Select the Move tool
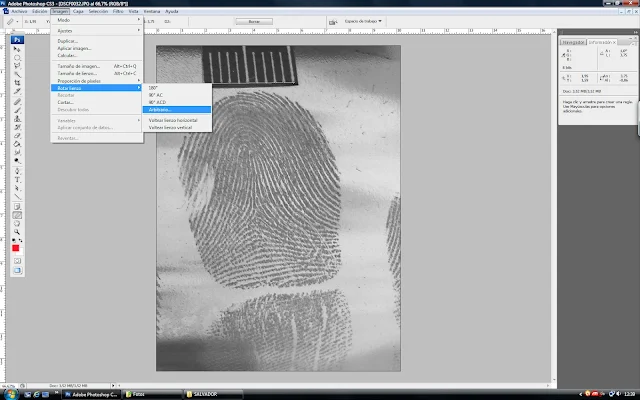 [x=17, y=49]
